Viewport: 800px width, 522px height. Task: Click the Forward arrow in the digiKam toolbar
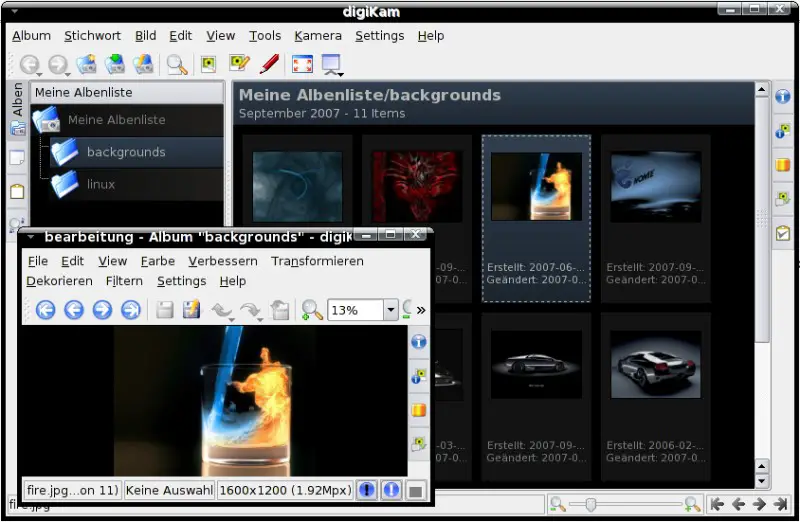58,64
